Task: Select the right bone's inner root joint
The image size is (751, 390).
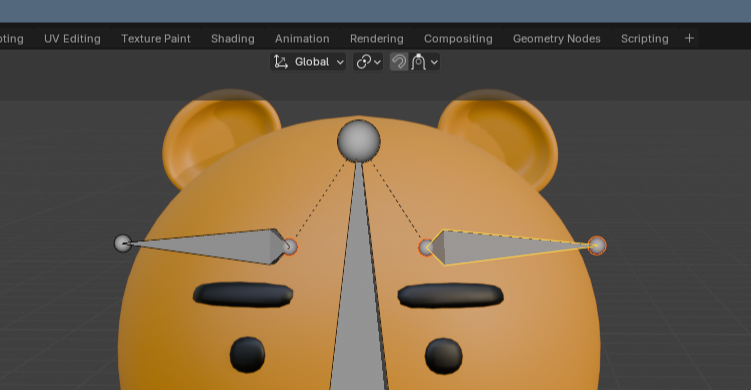Action: (426, 248)
